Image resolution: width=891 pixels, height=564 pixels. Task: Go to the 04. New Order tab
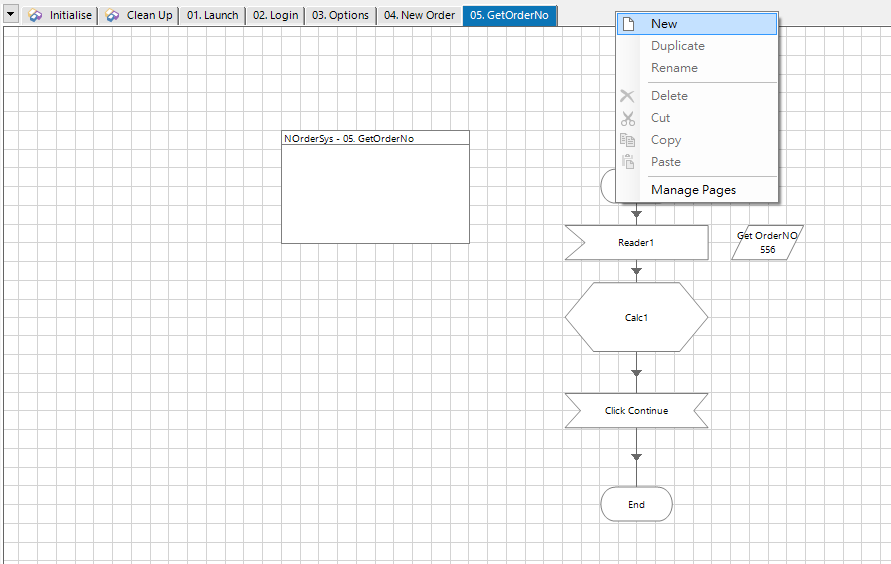pyautogui.click(x=419, y=15)
